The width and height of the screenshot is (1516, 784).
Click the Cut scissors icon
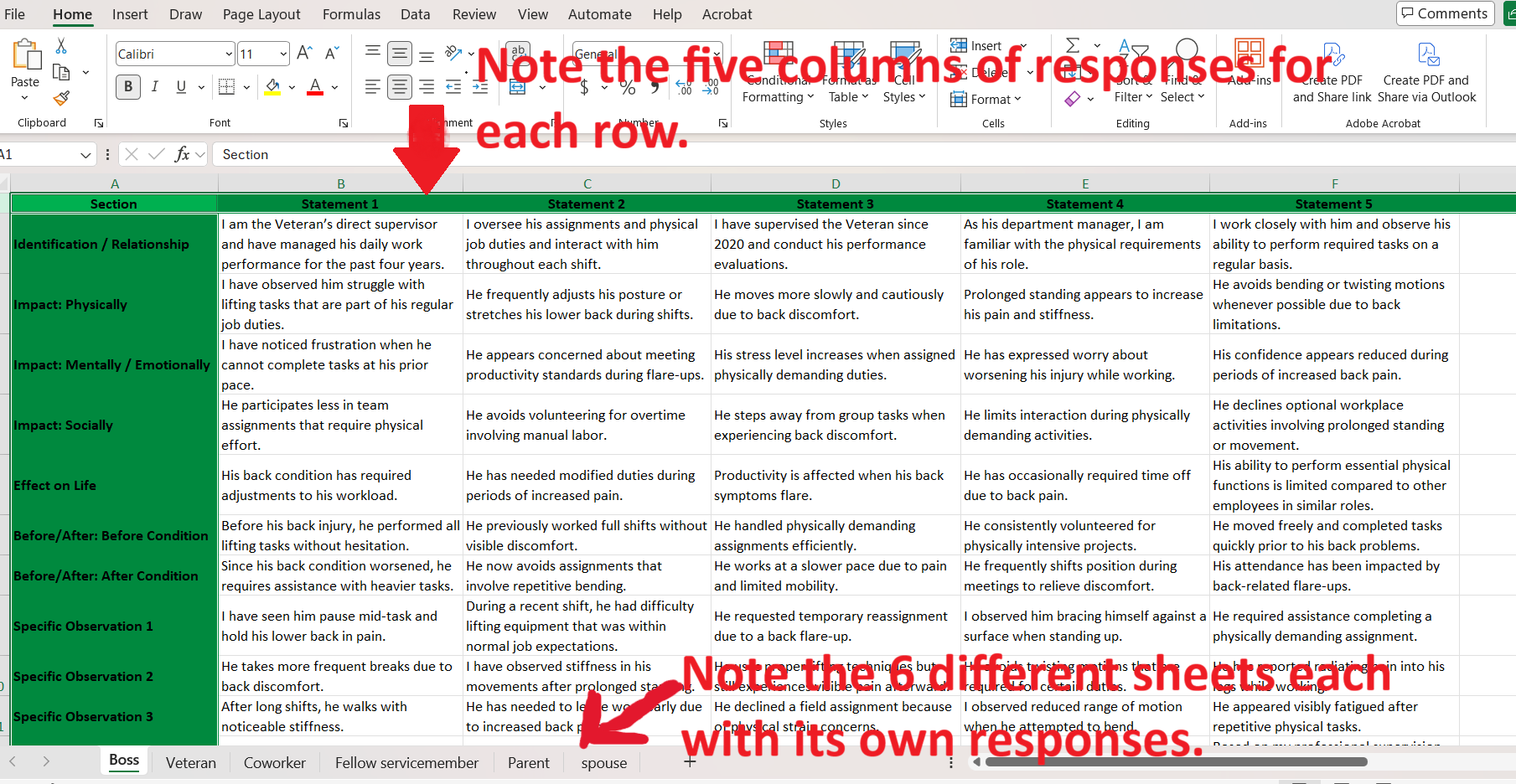61,47
